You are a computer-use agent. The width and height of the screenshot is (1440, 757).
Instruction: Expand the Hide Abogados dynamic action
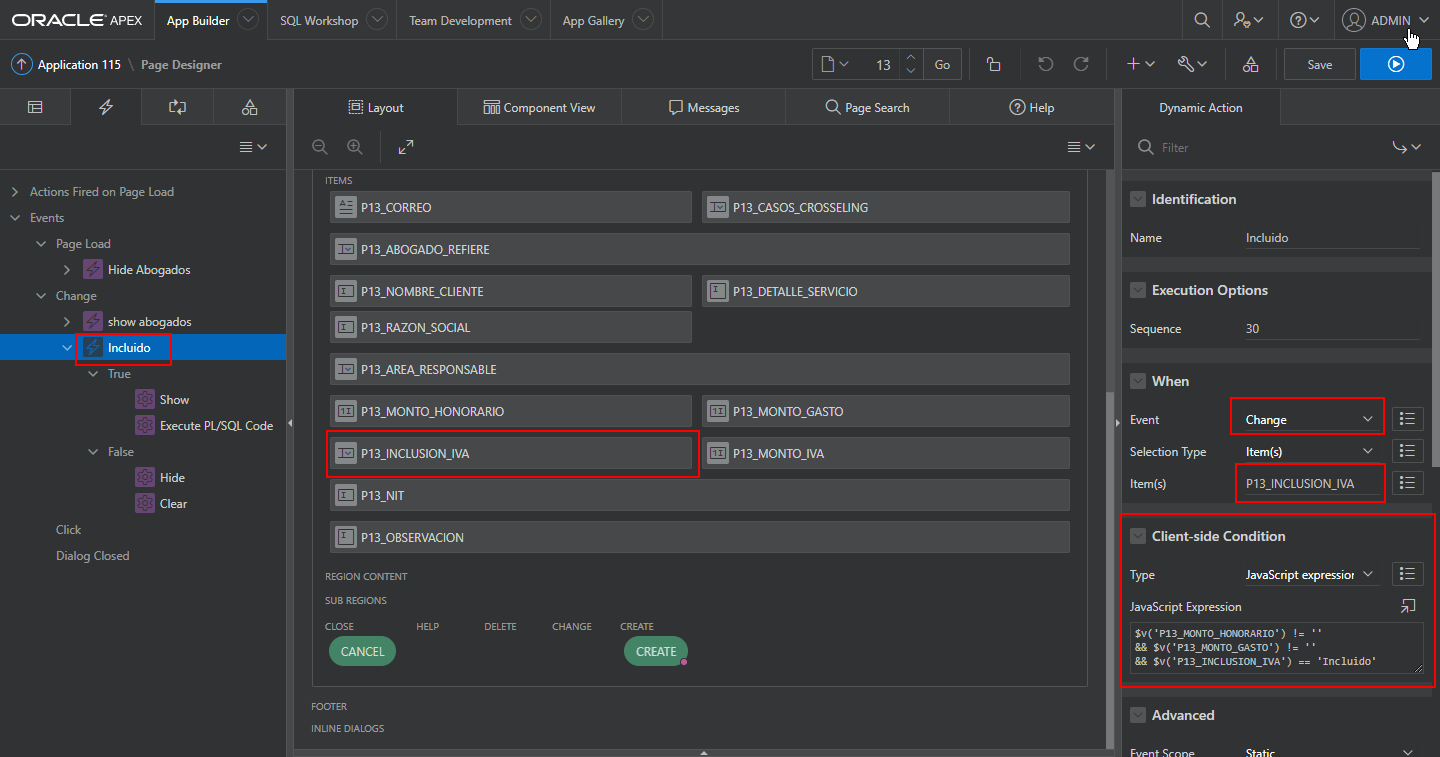[67, 270]
